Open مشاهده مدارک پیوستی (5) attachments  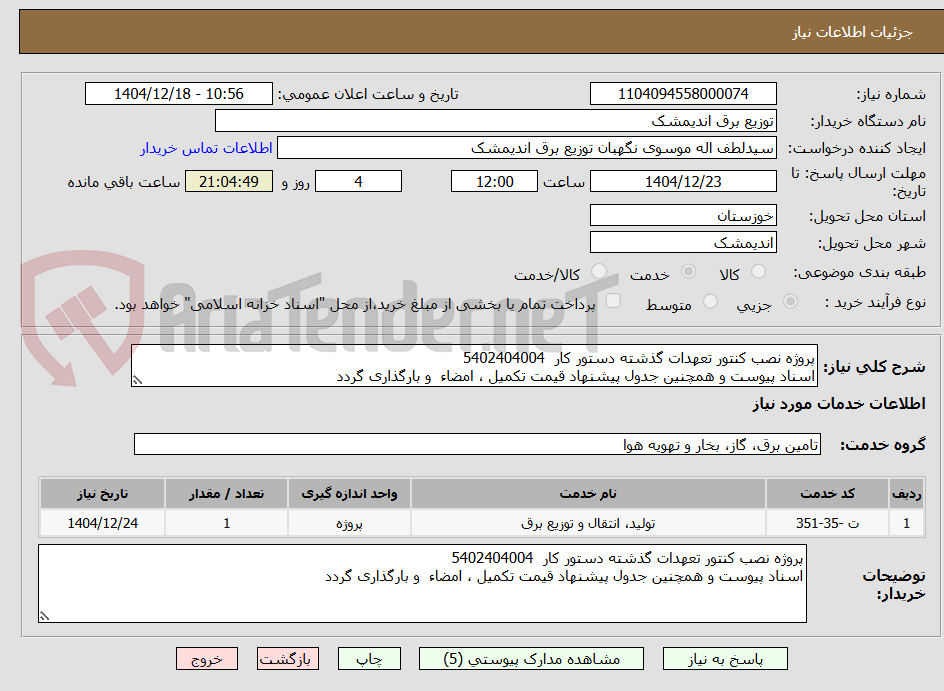[531, 659]
